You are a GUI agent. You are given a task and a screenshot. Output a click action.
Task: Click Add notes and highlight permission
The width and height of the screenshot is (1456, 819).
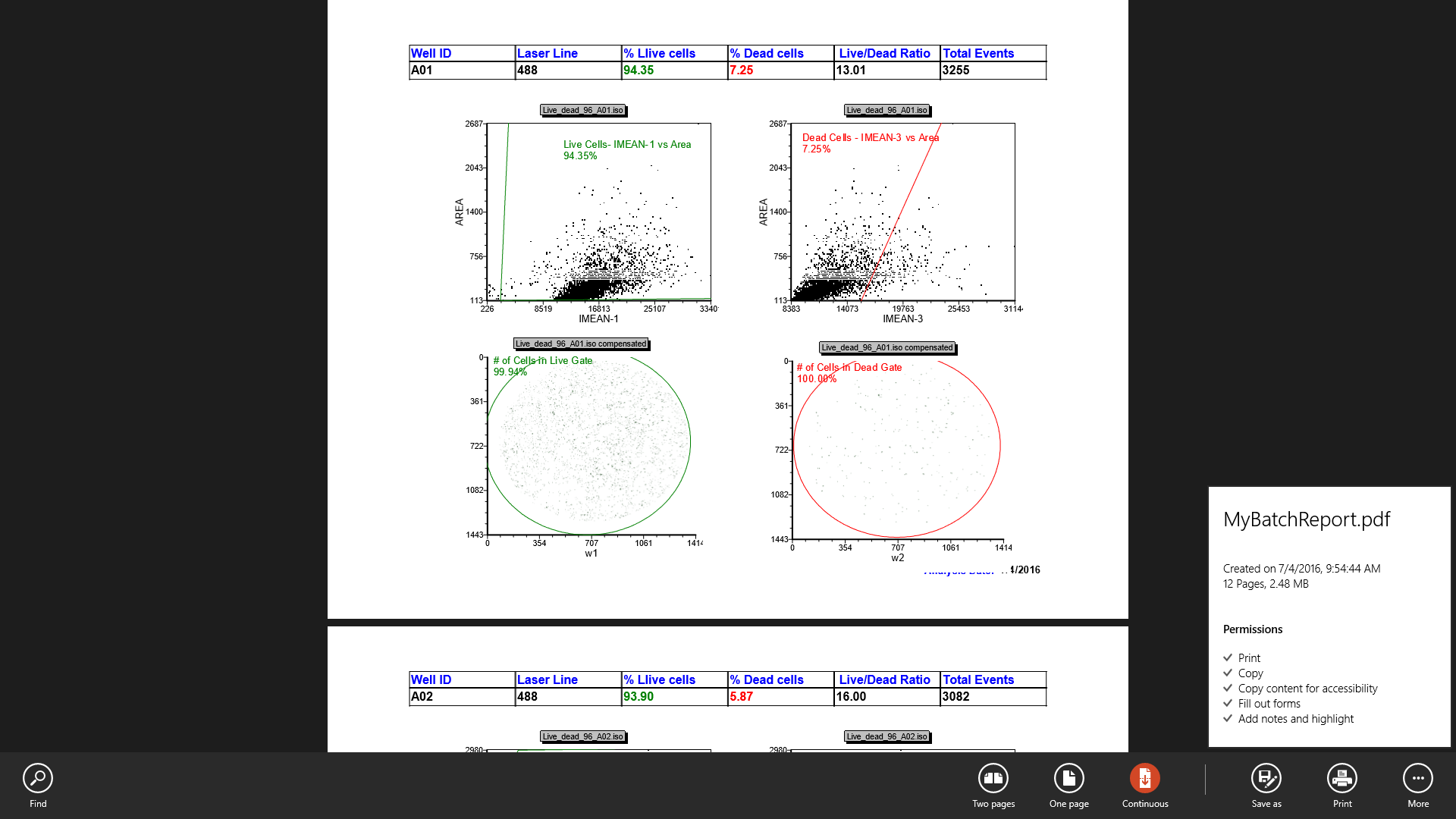(x=1295, y=719)
